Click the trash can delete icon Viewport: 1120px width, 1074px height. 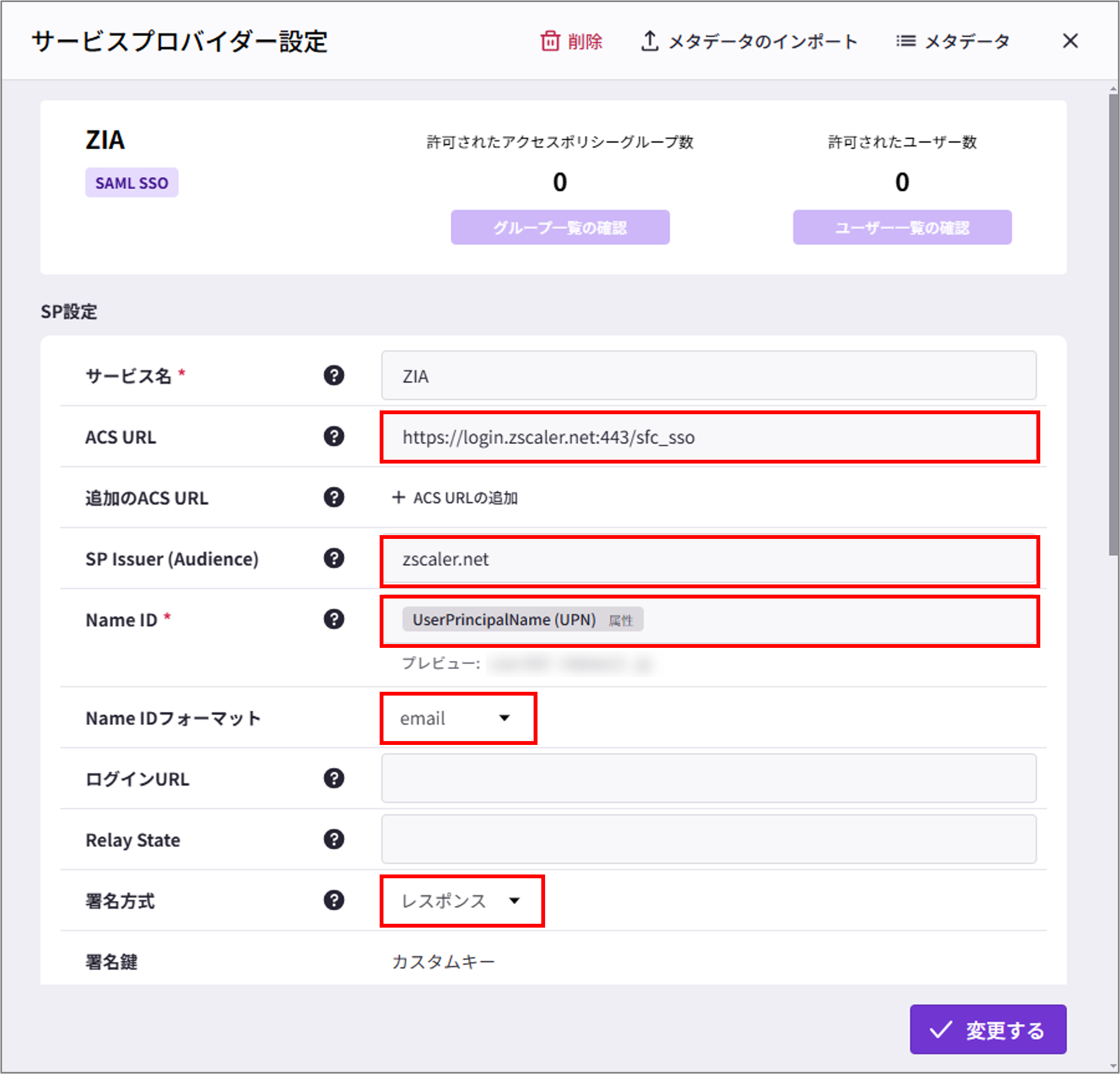coord(550,41)
